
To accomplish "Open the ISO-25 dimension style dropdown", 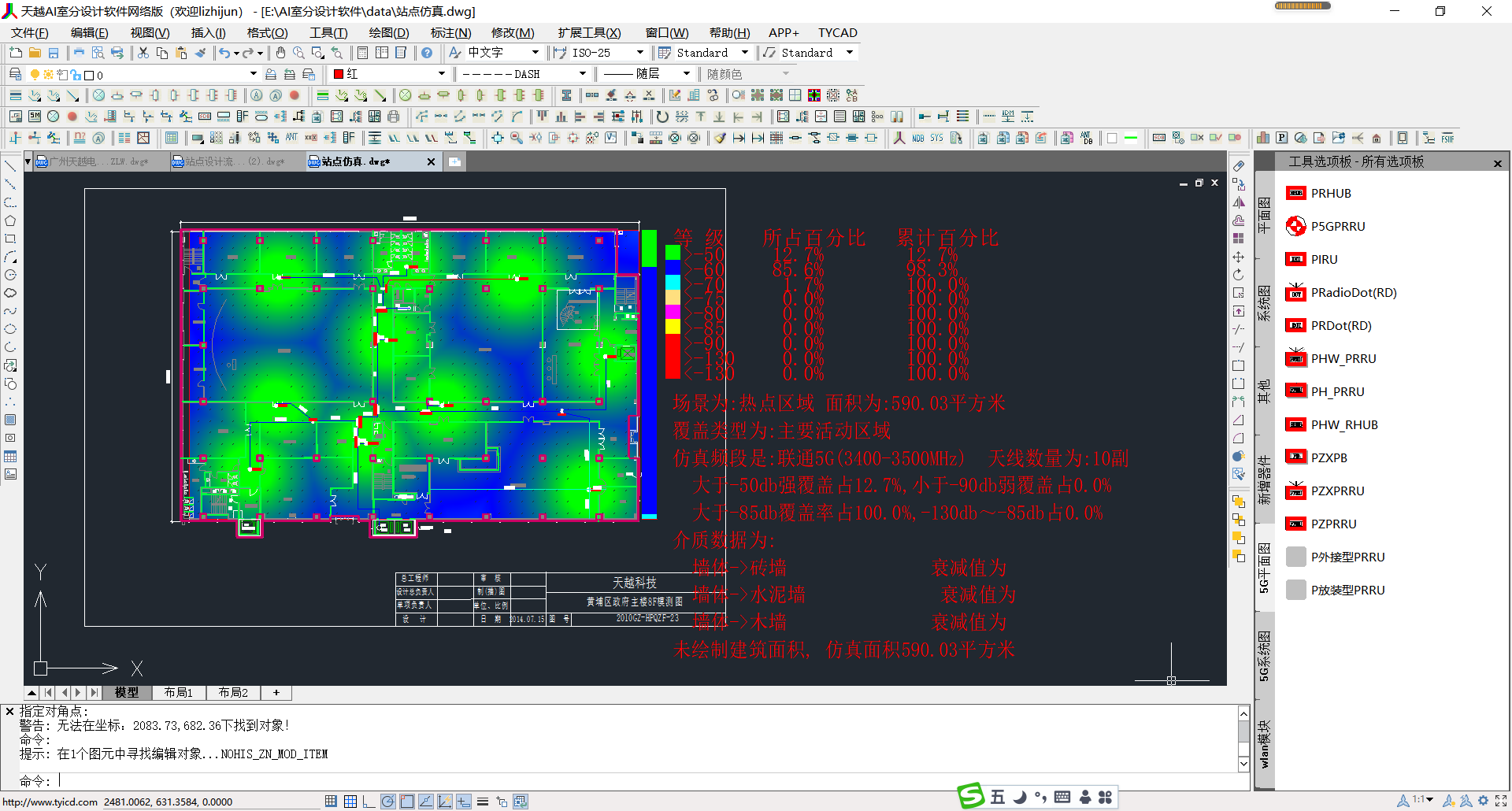I will (x=639, y=53).
